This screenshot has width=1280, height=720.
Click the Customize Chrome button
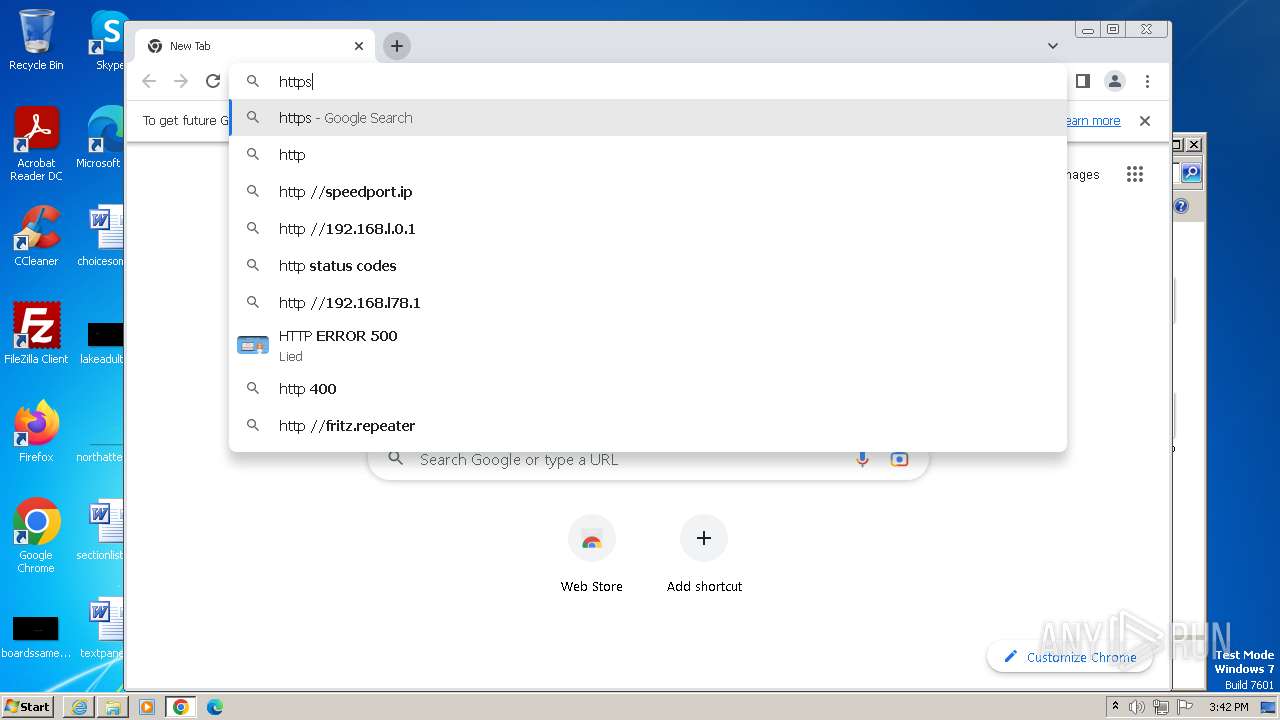click(1070, 657)
